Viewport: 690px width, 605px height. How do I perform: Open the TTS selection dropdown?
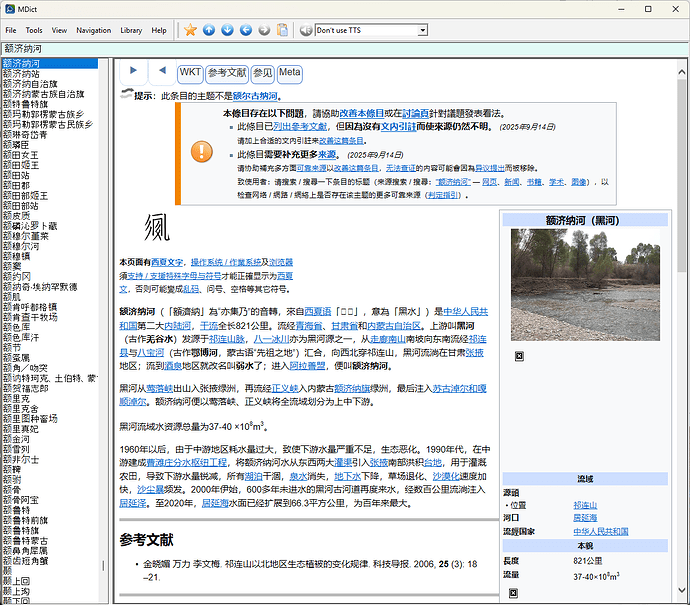(x=423, y=31)
